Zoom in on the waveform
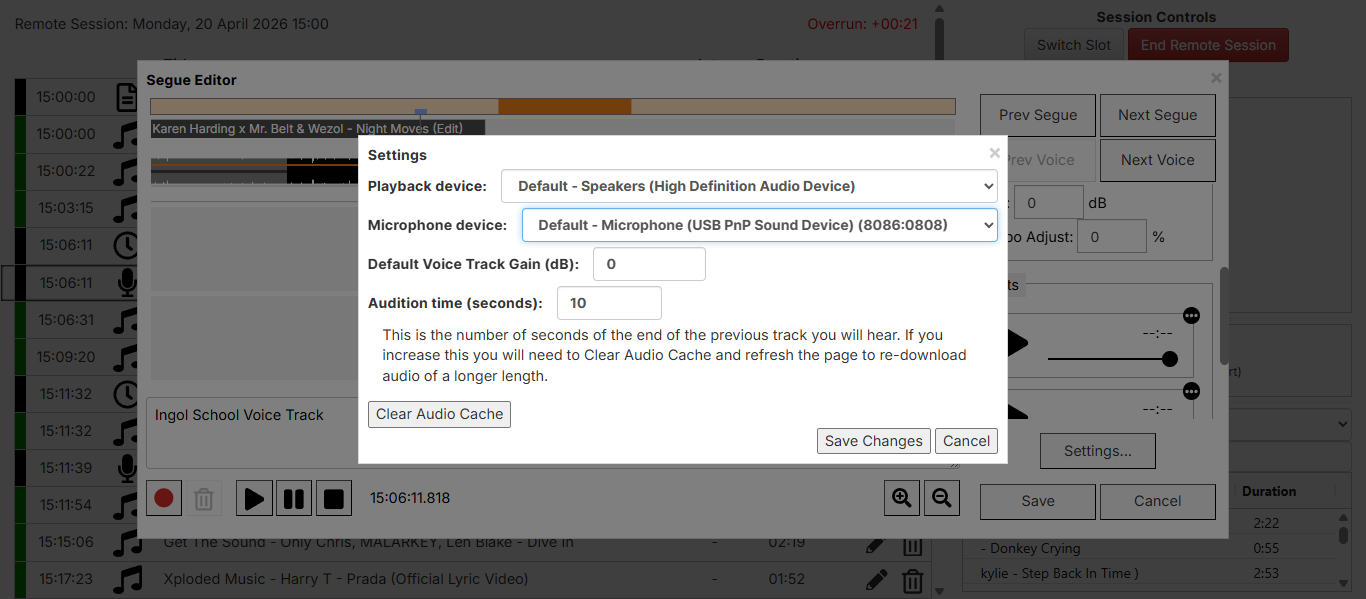 pyautogui.click(x=902, y=498)
